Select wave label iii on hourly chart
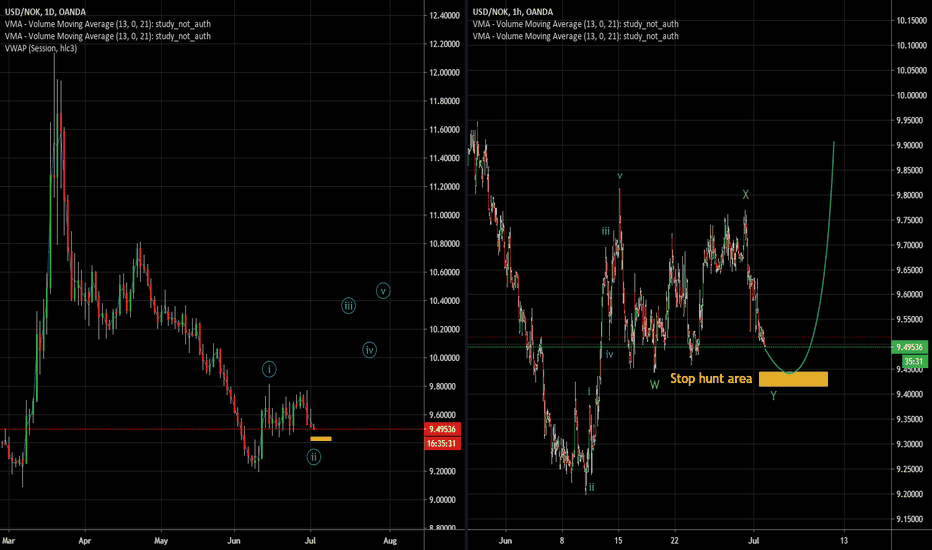The width and height of the screenshot is (932, 550). (606, 231)
